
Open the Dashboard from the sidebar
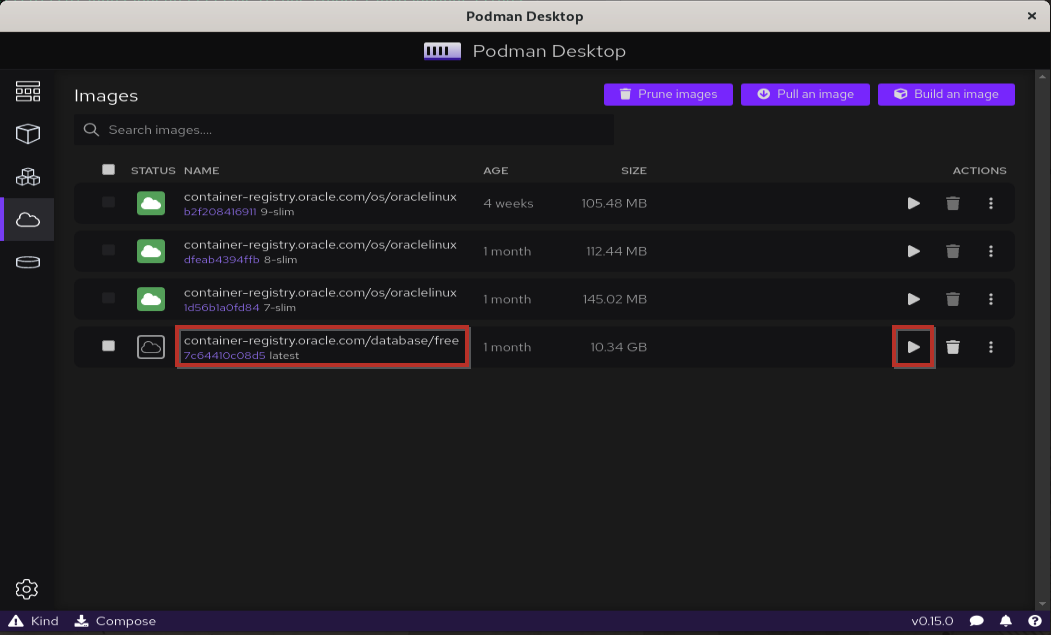pyautogui.click(x=28, y=90)
